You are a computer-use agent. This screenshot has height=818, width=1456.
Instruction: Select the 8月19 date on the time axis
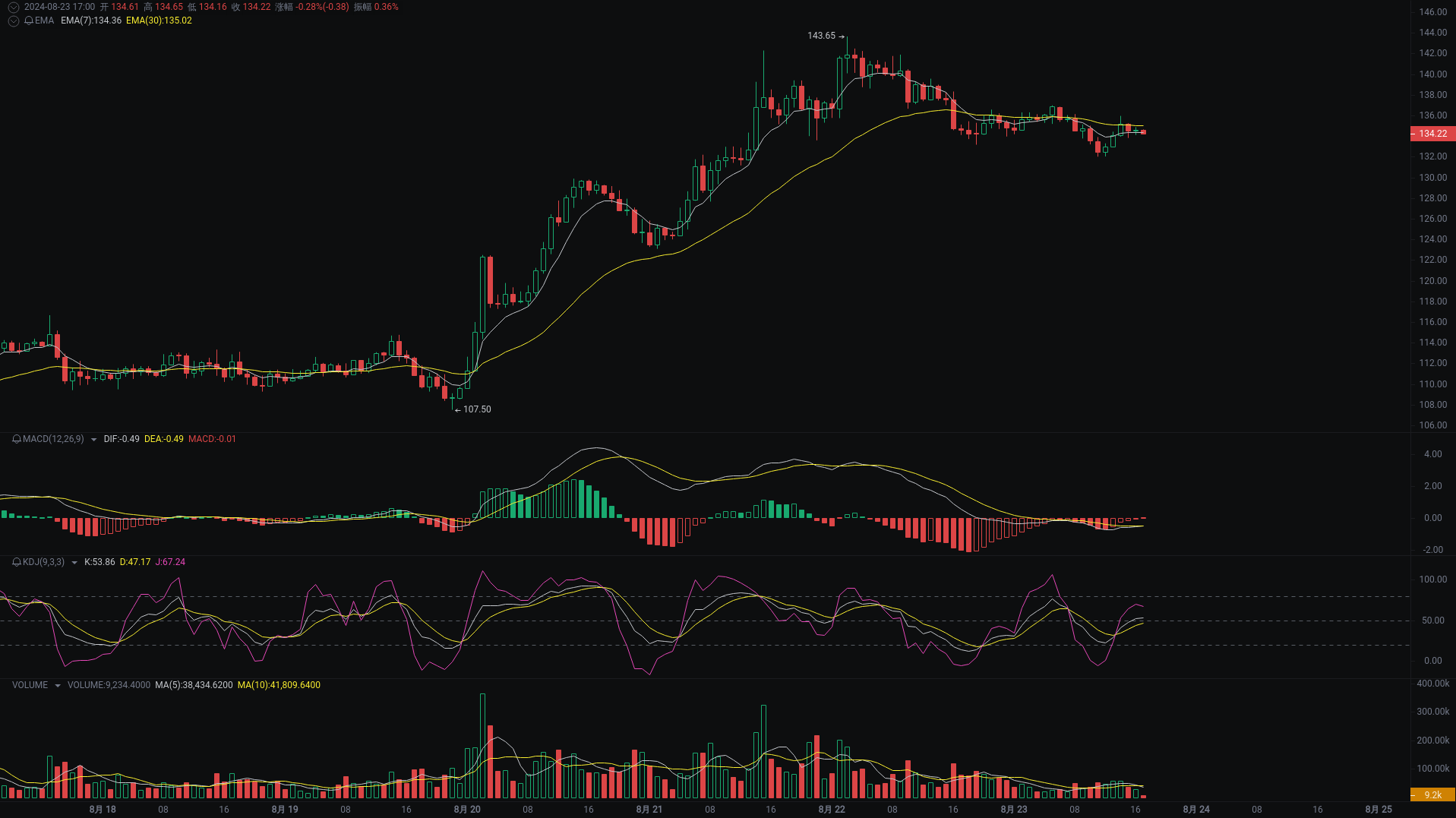pyautogui.click(x=284, y=809)
